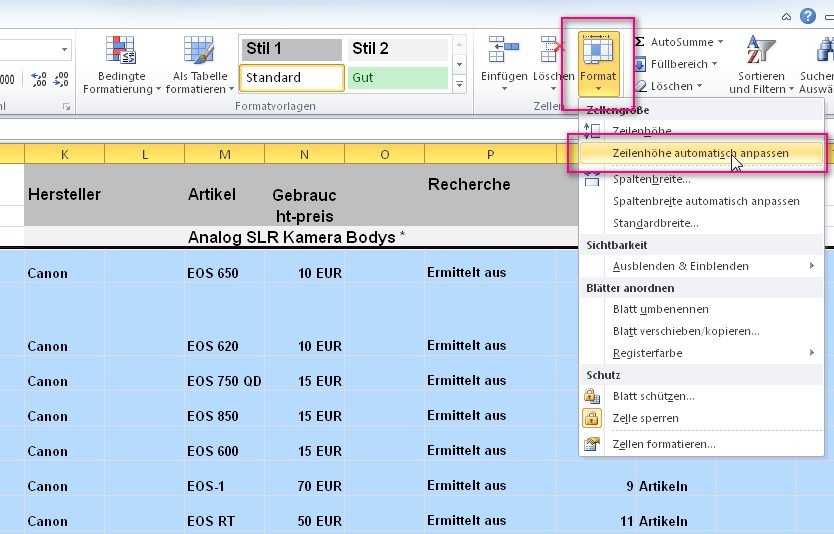Choose Zelle sperren entry
Viewport: 834px width, 534px height.
tap(702, 418)
